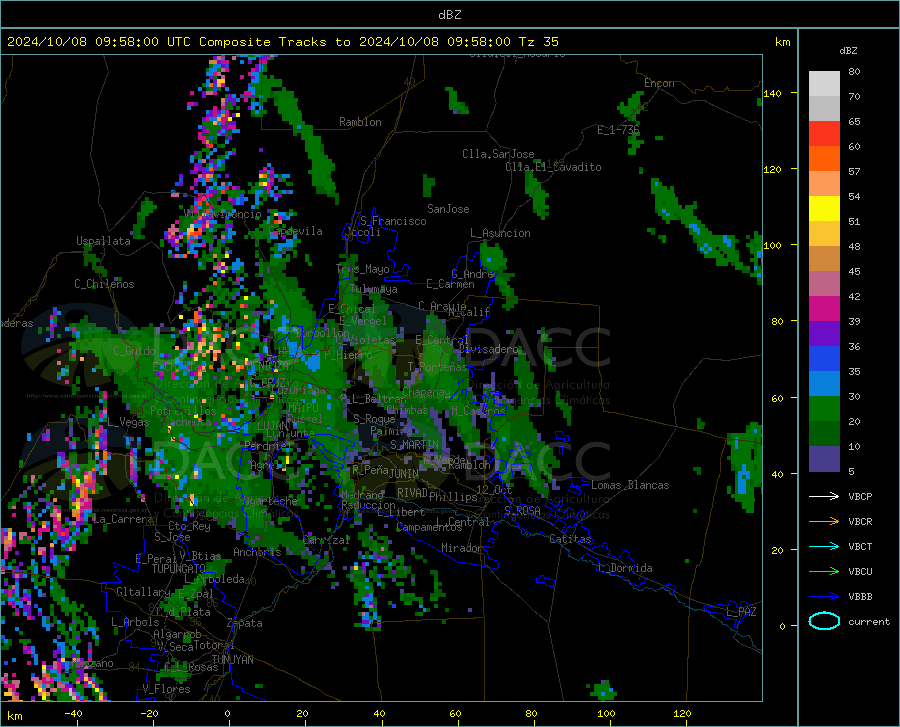
Task: Pick the slate 5-10 dBZ swatch
Action: 824,458
